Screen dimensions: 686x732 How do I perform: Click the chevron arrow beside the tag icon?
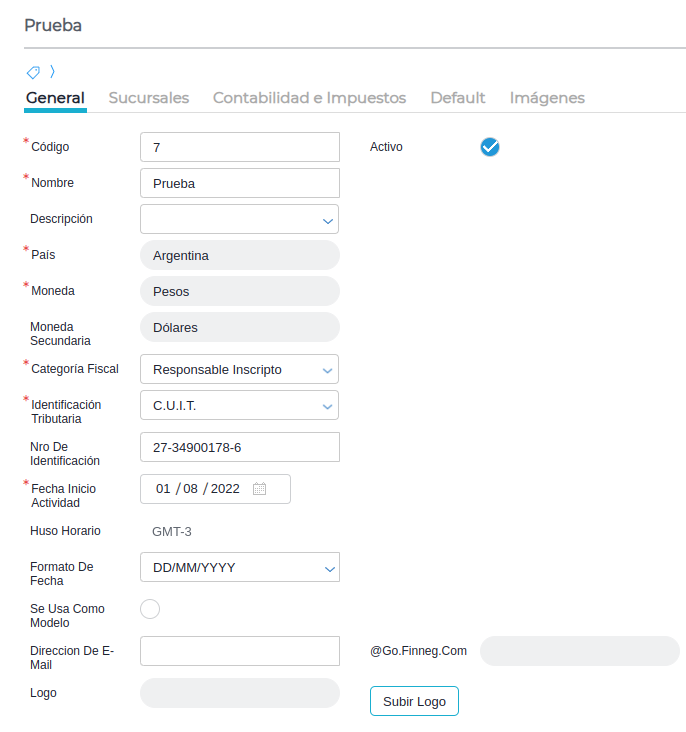click(x=52, y=72)
